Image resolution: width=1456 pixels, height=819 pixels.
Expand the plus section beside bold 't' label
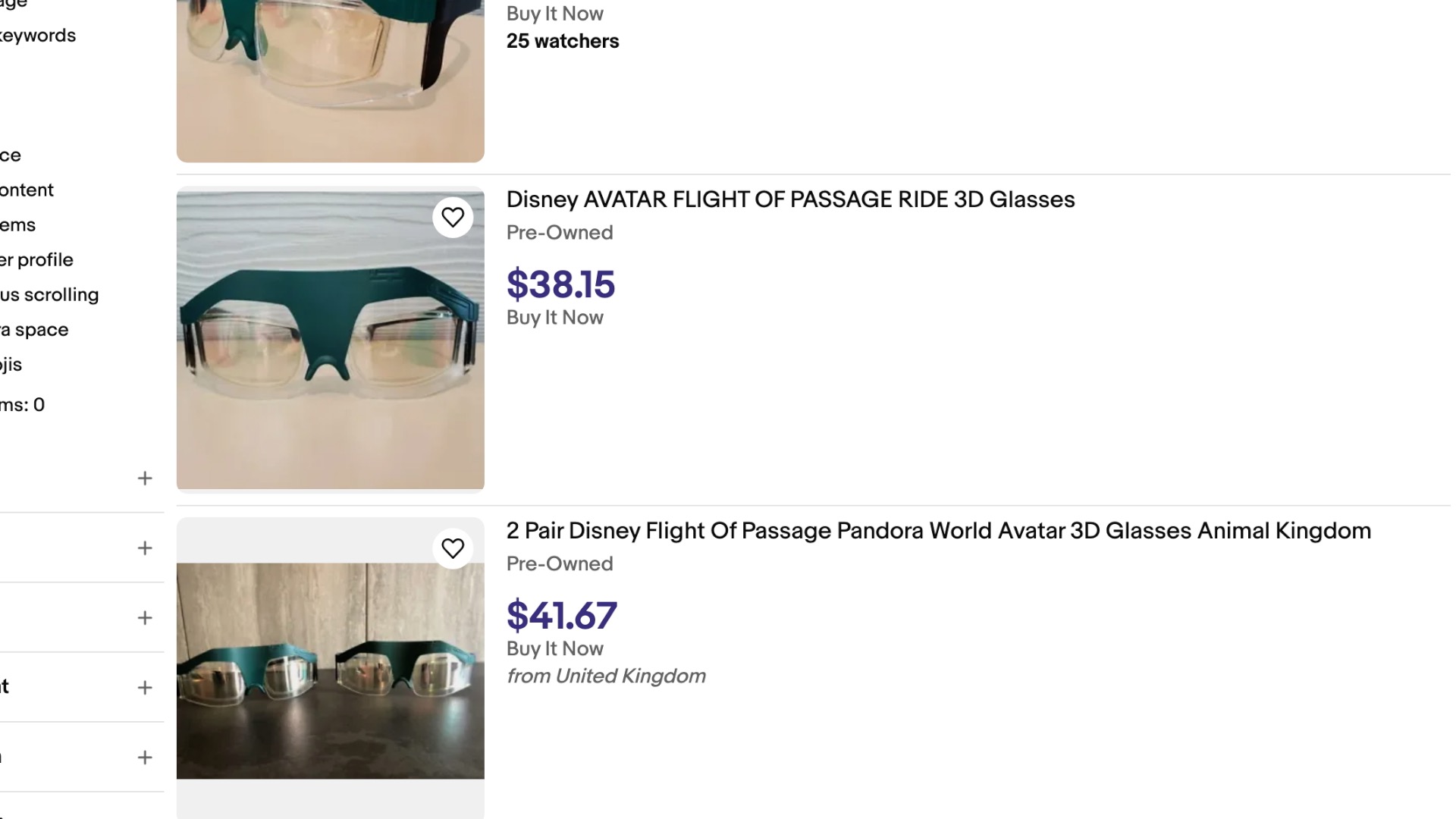145,688
